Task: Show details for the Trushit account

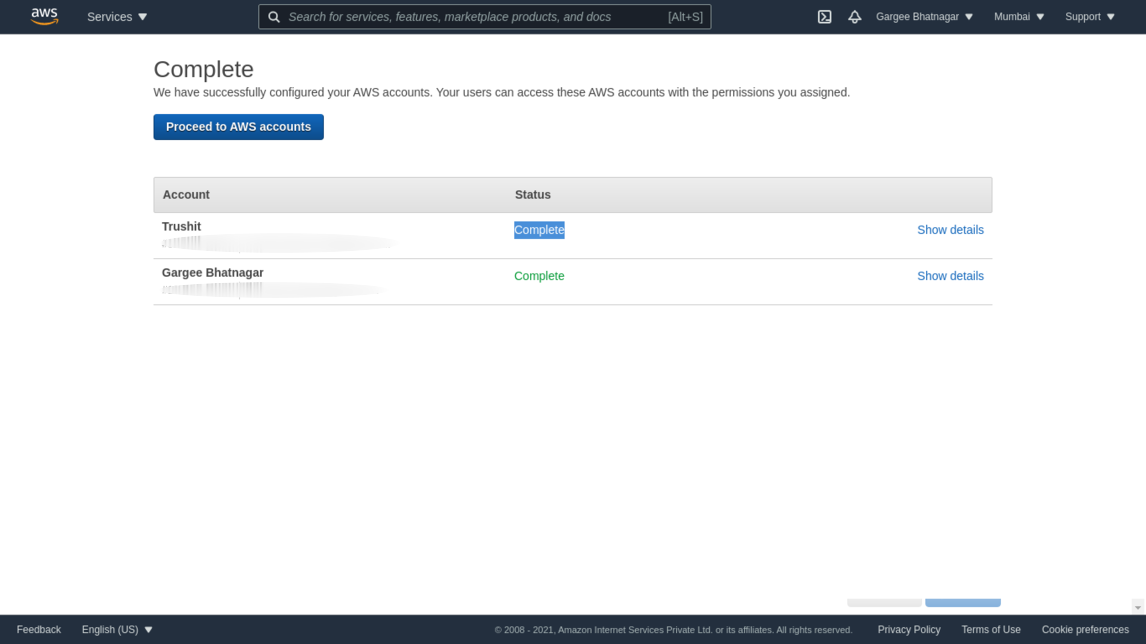Action: click(950, 230)
